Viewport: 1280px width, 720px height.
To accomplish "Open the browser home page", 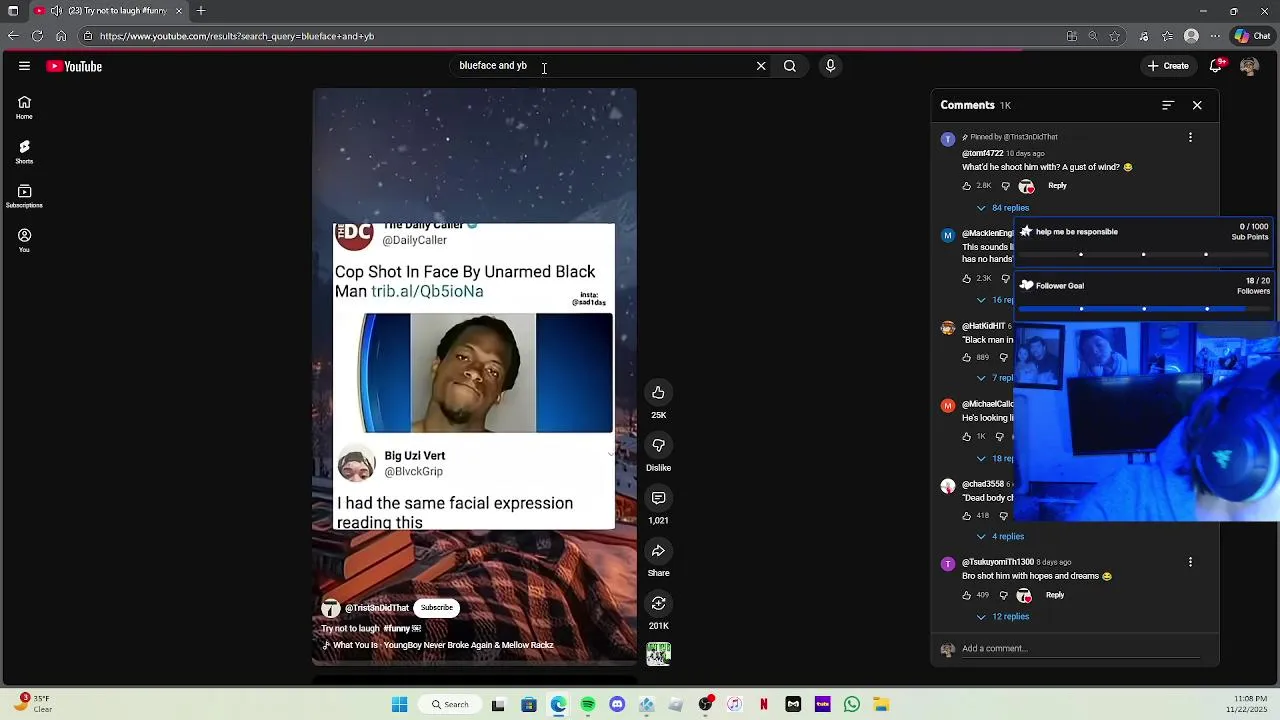I will (61, 36).
